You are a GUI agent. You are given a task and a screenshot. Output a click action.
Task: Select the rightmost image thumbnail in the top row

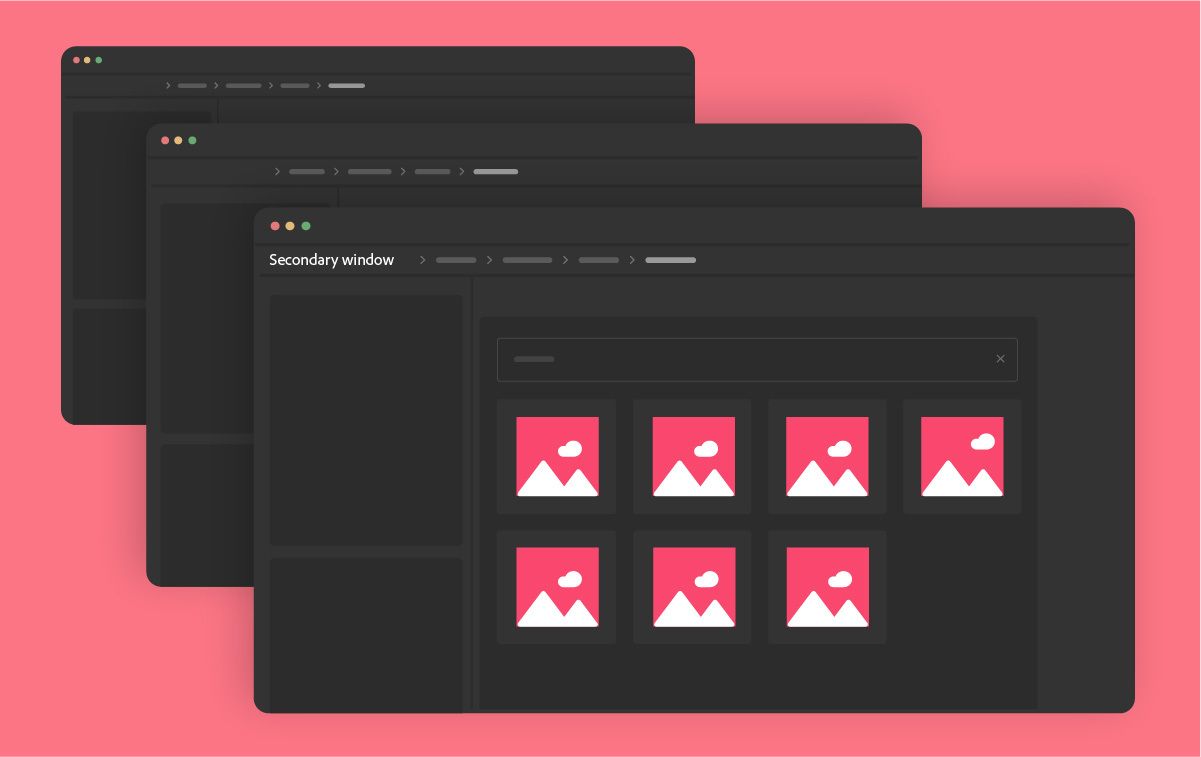coord(962,457)
